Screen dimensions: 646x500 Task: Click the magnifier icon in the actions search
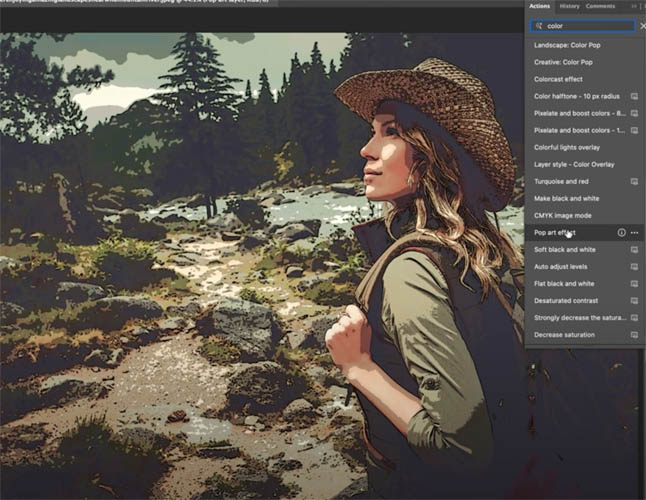point(538,26)
